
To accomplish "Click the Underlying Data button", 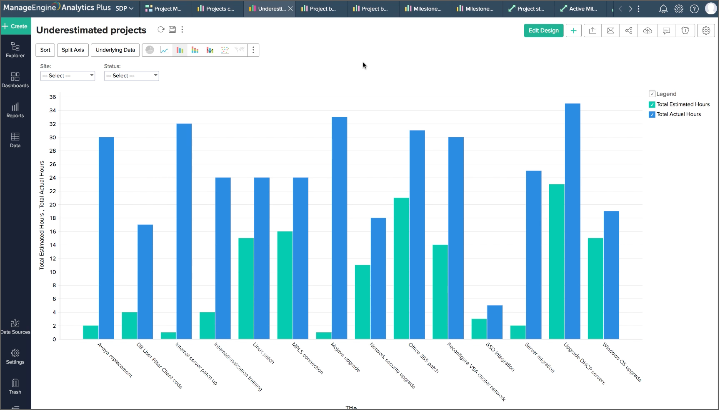I will pyautogui.click(x=116, y=49).
